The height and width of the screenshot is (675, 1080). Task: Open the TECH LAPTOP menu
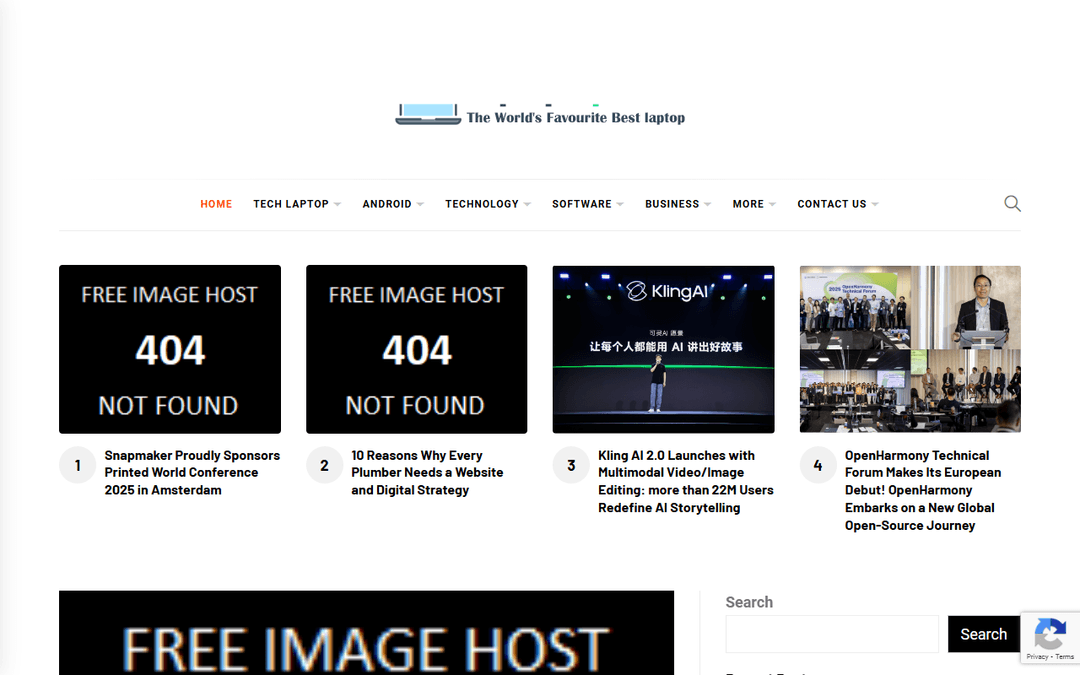(x=291, y=204)
